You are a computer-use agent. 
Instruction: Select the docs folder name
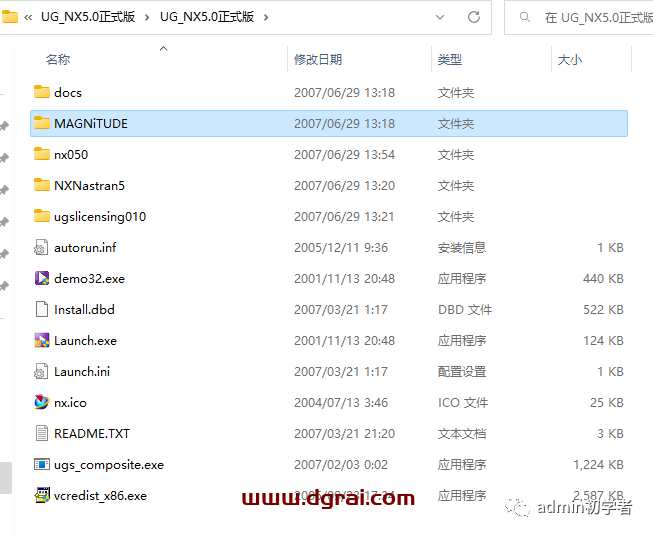click(x=68, y=92)
